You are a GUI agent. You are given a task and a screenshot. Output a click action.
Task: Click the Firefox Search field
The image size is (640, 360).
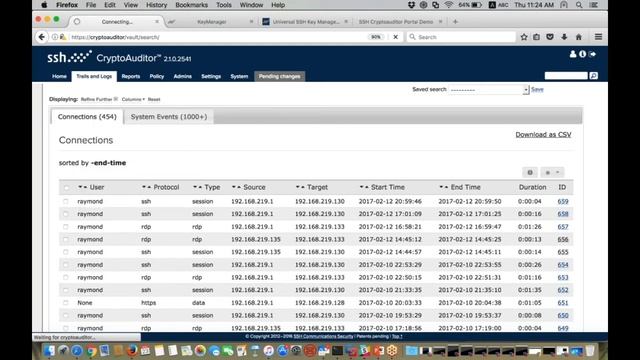pos(461,37)
